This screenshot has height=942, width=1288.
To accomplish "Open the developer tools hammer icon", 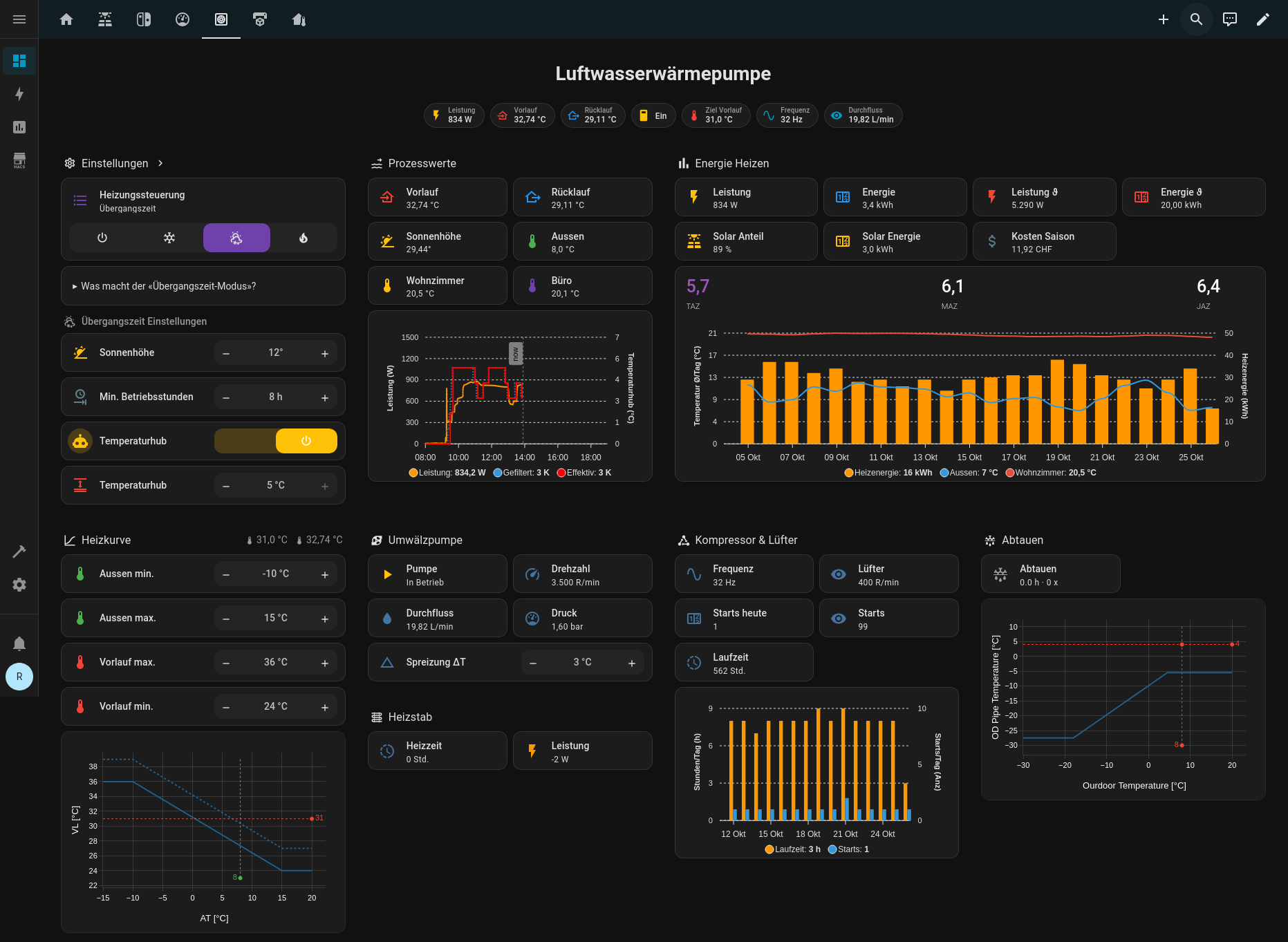I will (x=19, y=552).
